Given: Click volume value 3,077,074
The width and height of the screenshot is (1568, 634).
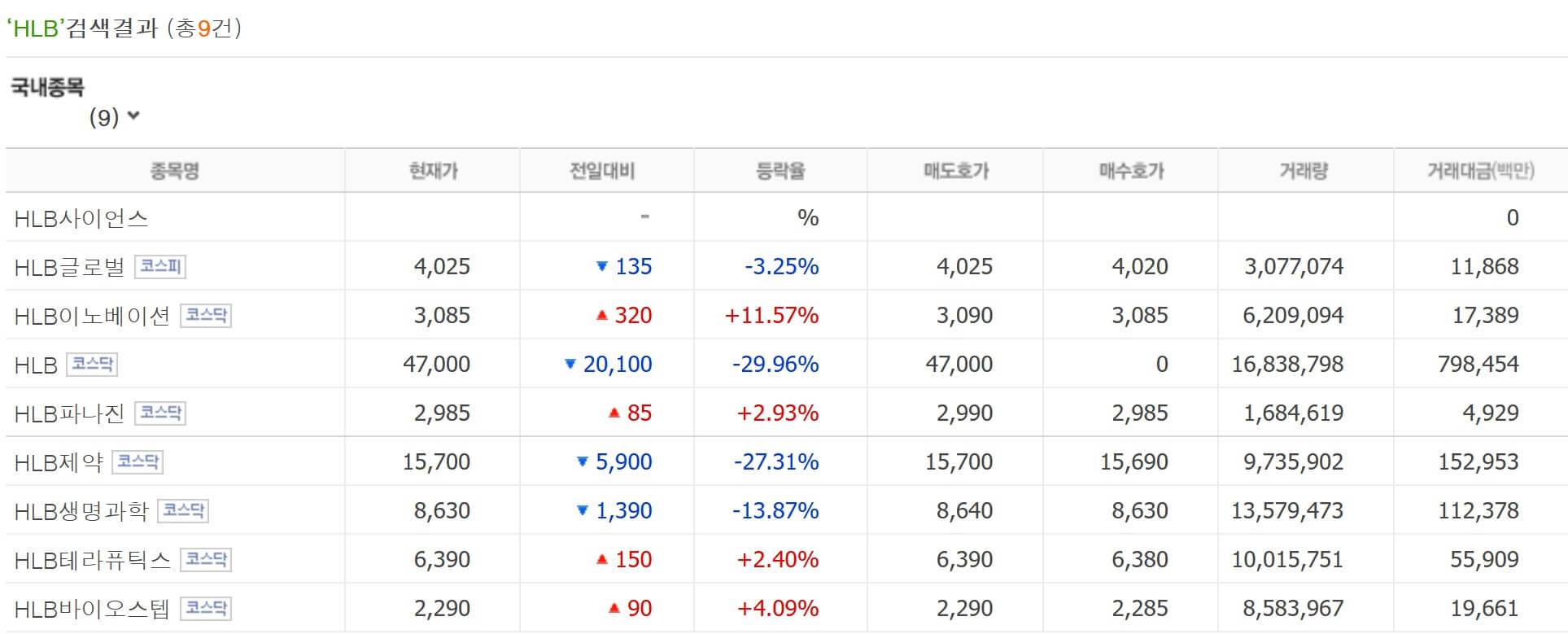Looking at the screenshot, I should tap(1294, 267).
